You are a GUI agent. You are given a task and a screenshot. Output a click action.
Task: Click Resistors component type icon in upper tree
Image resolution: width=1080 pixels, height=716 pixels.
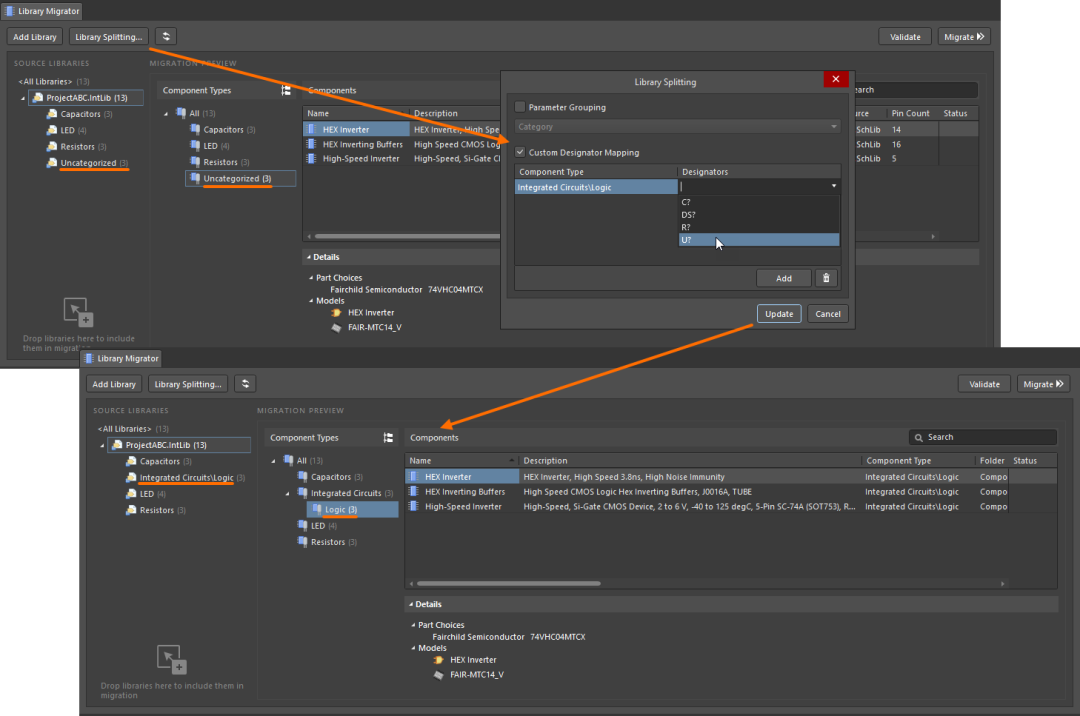[195, 162]
